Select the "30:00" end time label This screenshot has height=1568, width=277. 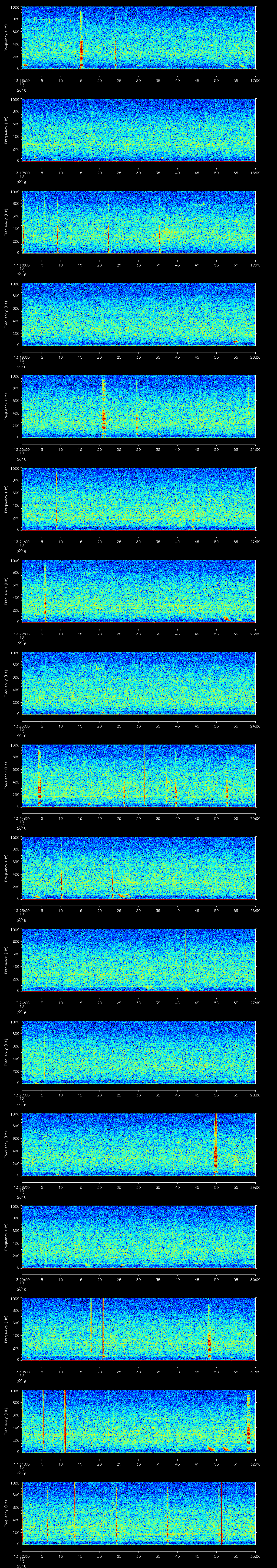pyautogui.click(x=256, y=1279)
